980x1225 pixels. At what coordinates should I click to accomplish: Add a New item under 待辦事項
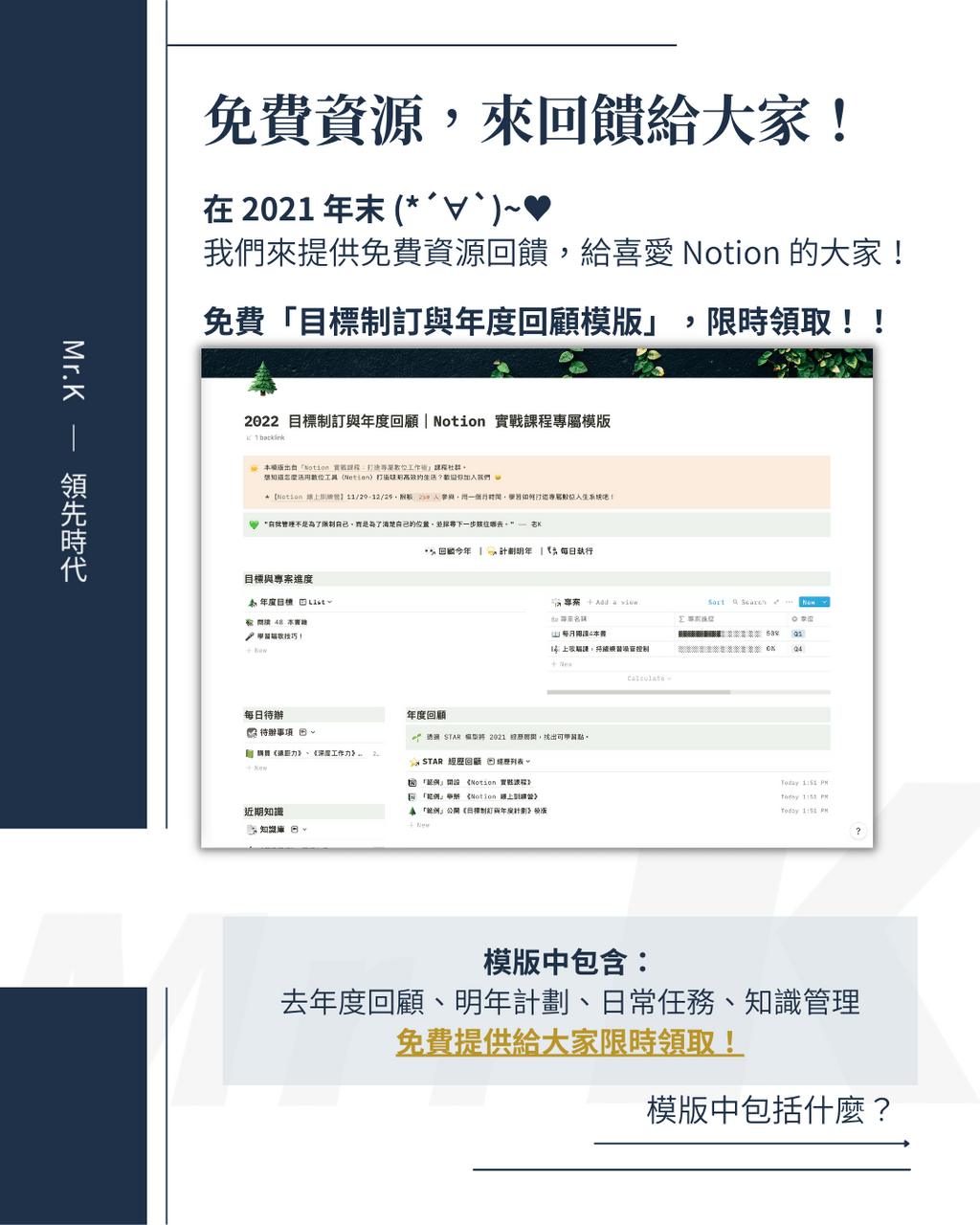pos(256,768)
